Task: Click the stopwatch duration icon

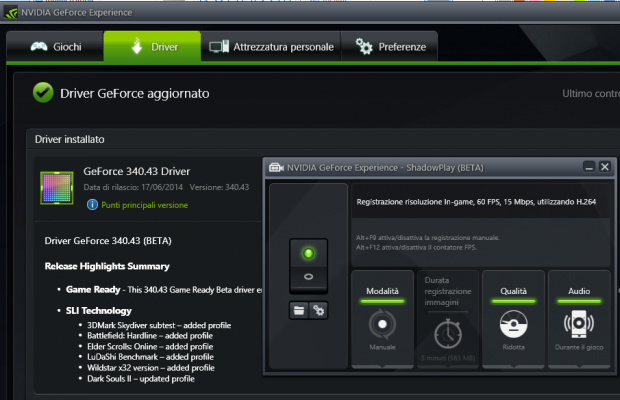Action: pos(448,334)
